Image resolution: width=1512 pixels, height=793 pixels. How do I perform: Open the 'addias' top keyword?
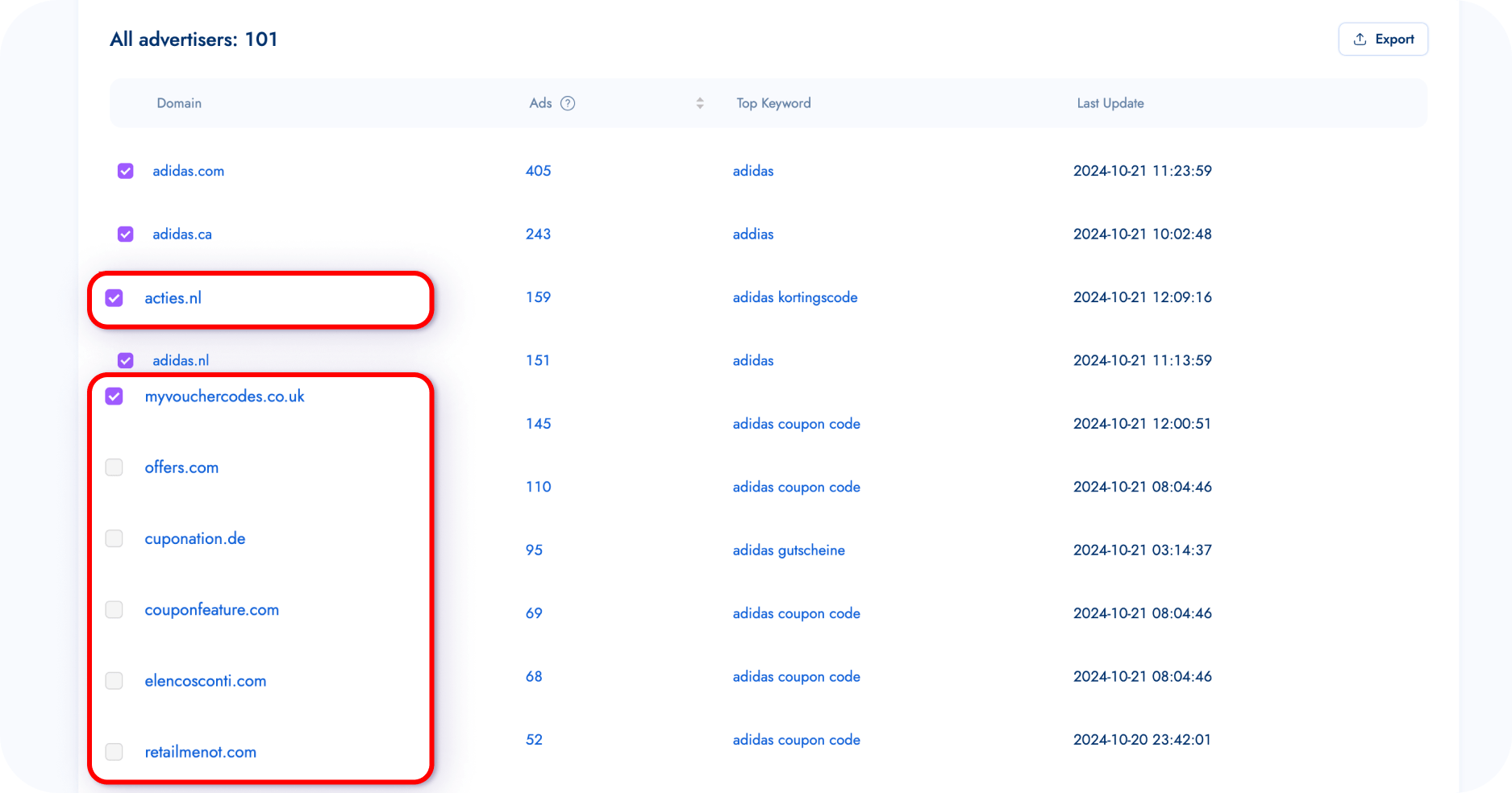[x=753, y=234]
